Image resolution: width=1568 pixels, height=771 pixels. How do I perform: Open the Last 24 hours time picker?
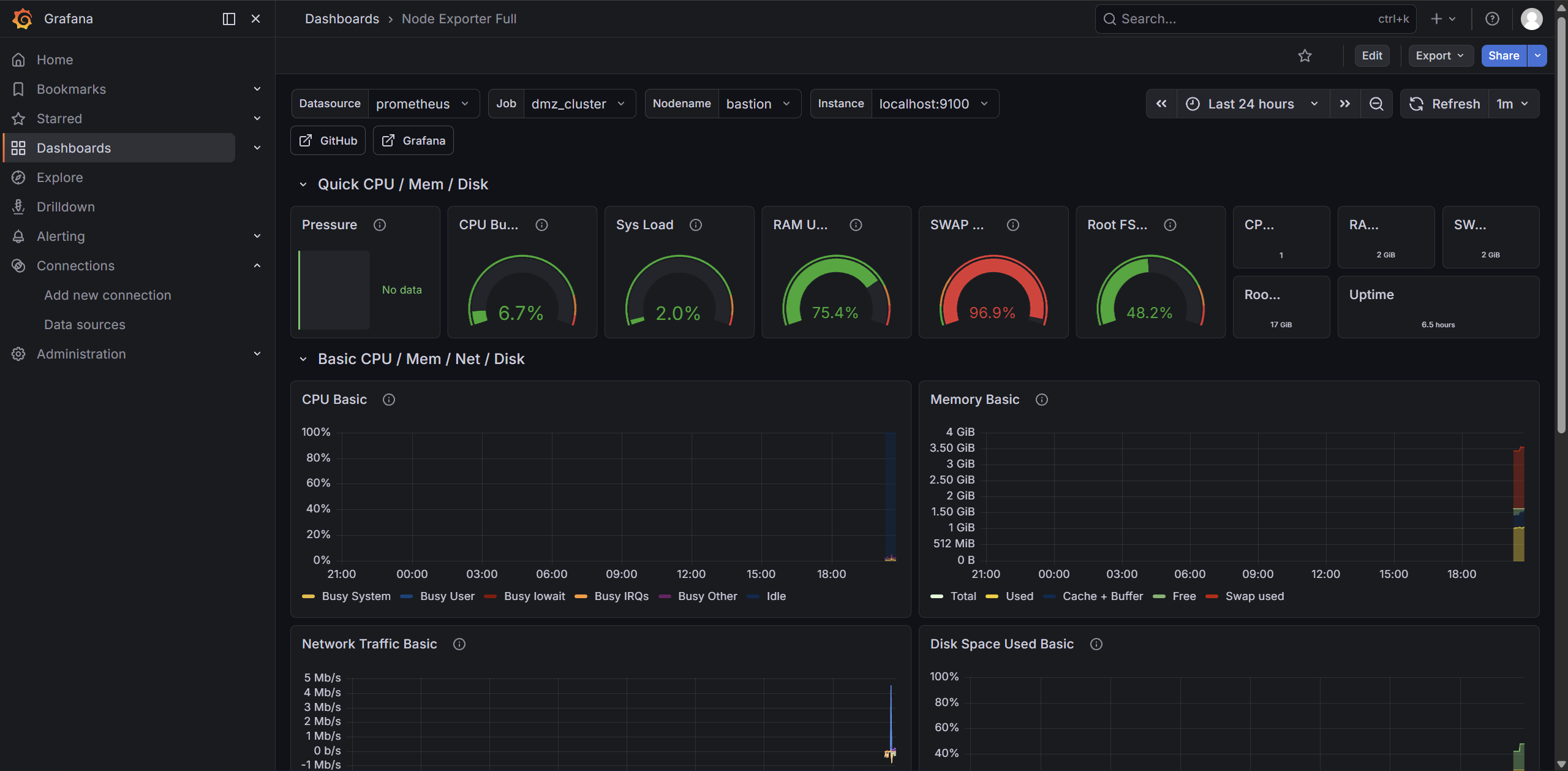pos(1253,104)
